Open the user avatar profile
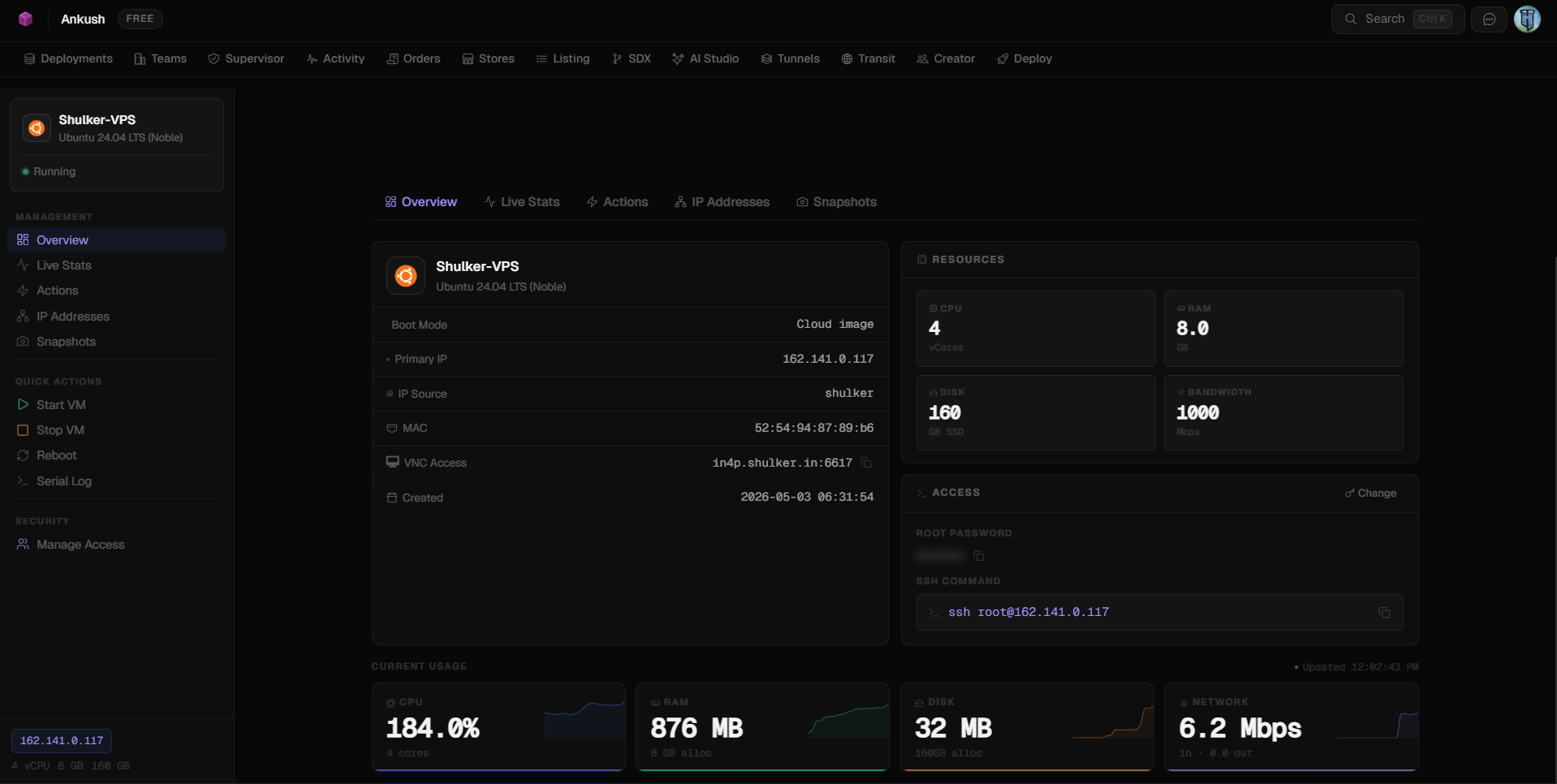The height and width of the screenshot is (784, 1557). pyautogui.click(x=1527, y=19)
